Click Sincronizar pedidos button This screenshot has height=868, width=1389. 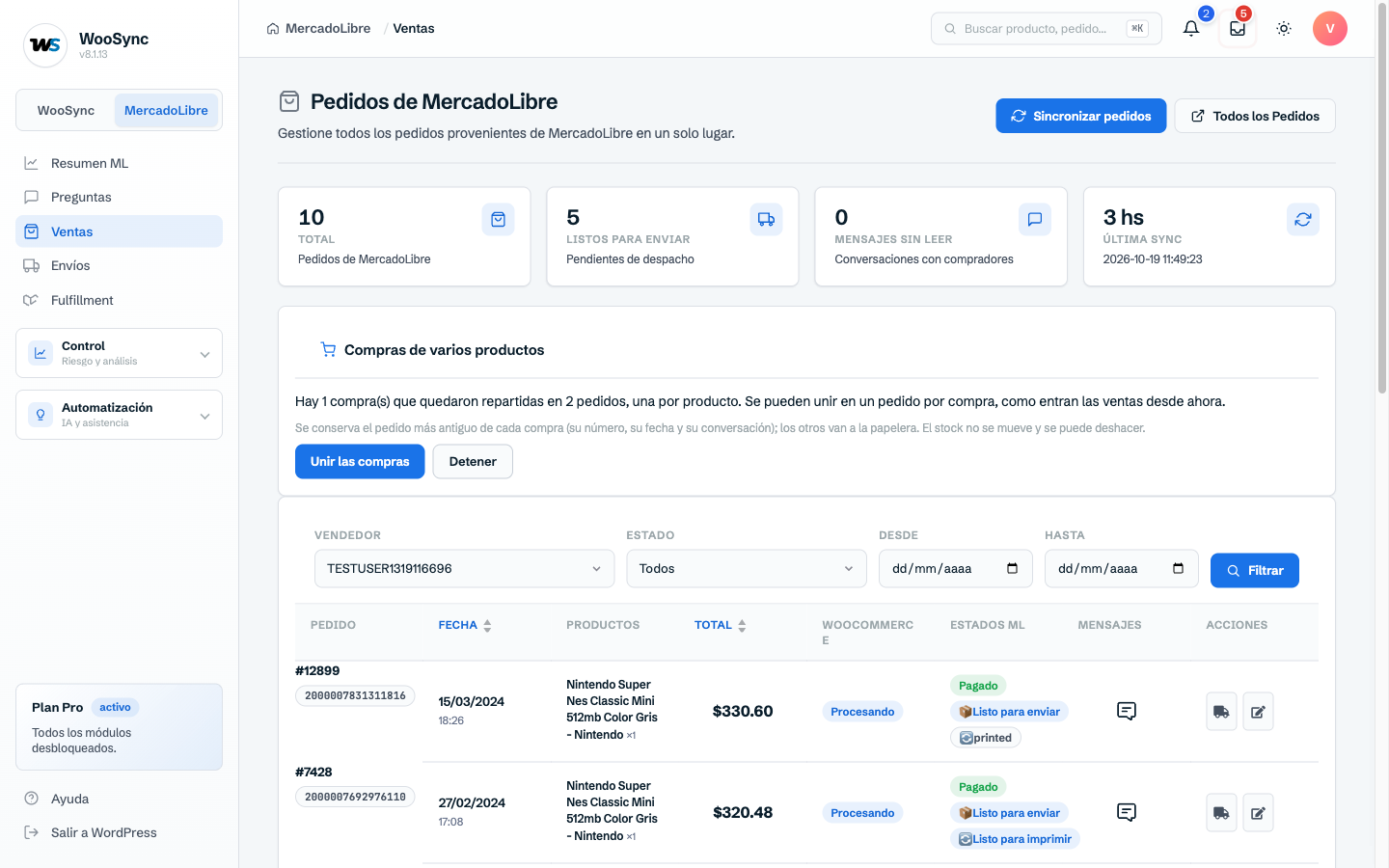click(x=1080, y=116)
